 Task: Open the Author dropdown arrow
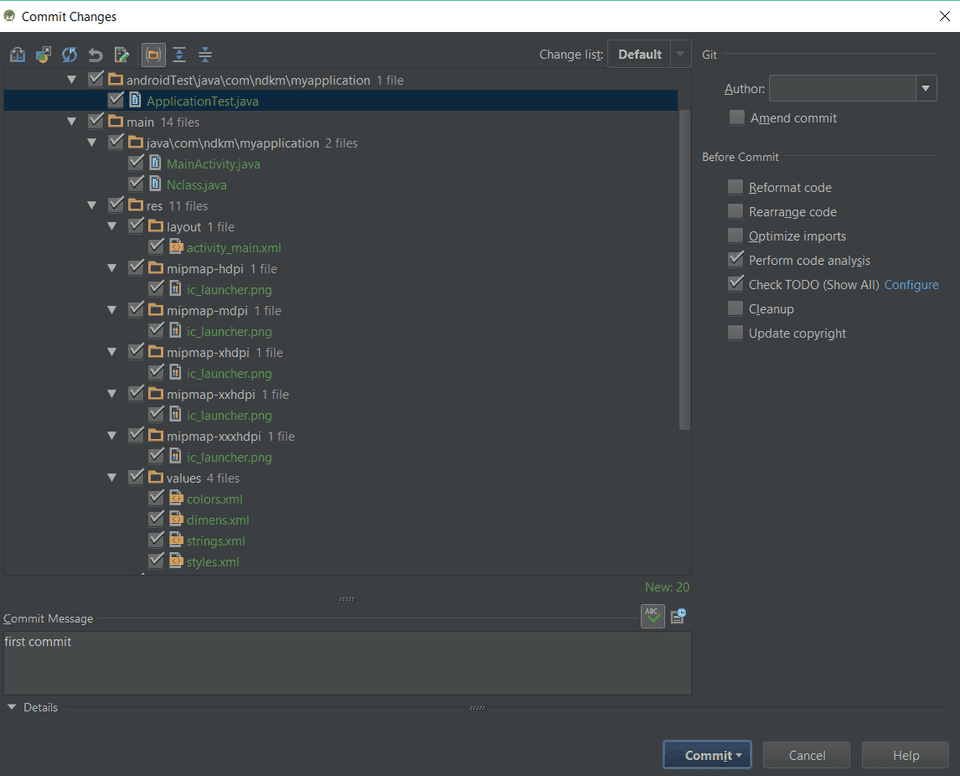point(926,88)
